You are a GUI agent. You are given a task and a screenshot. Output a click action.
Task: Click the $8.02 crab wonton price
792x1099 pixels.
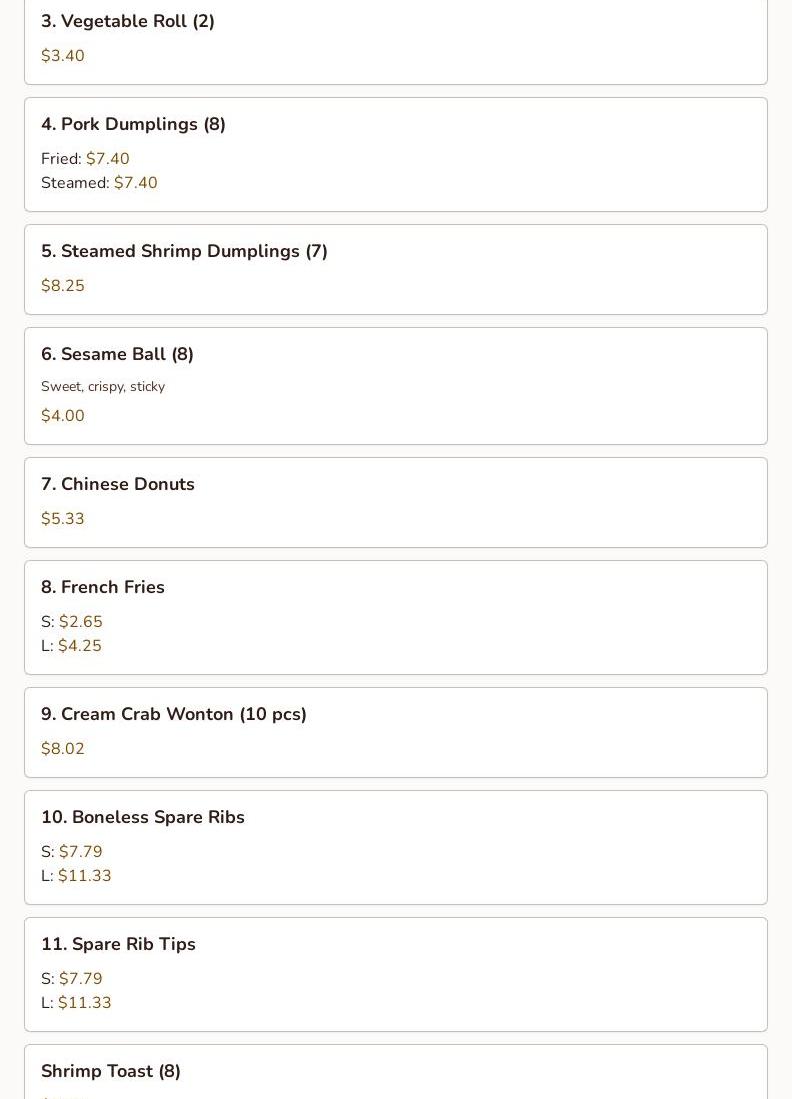click(62, 748)
